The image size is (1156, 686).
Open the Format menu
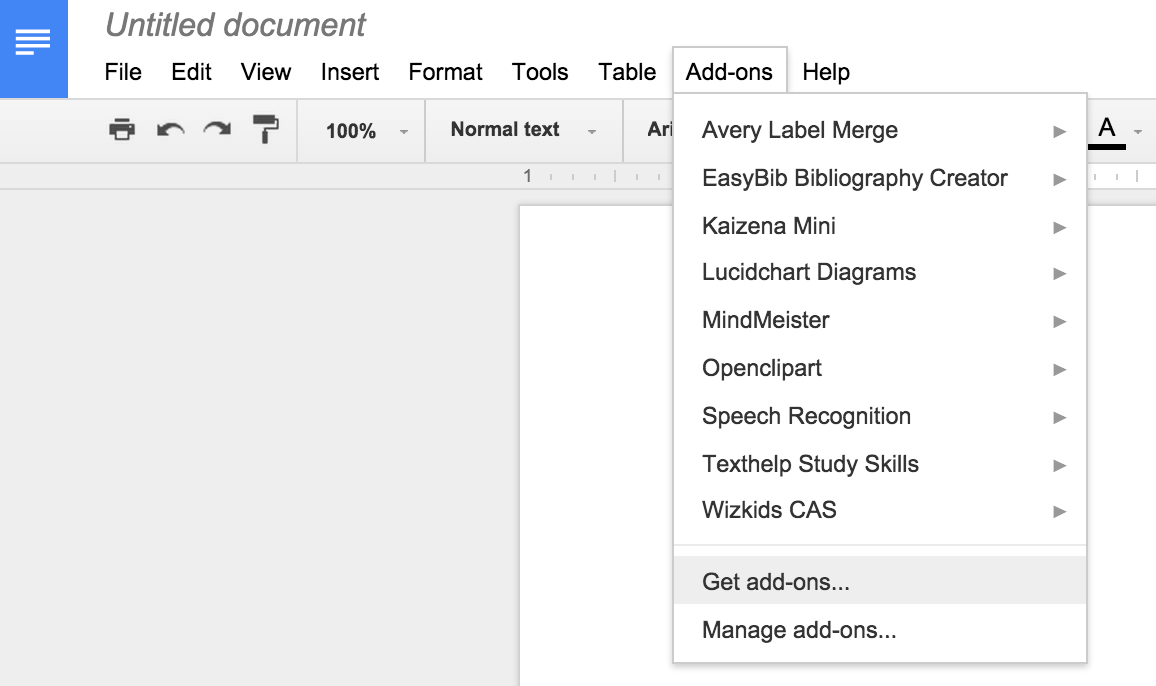(445, 72)
